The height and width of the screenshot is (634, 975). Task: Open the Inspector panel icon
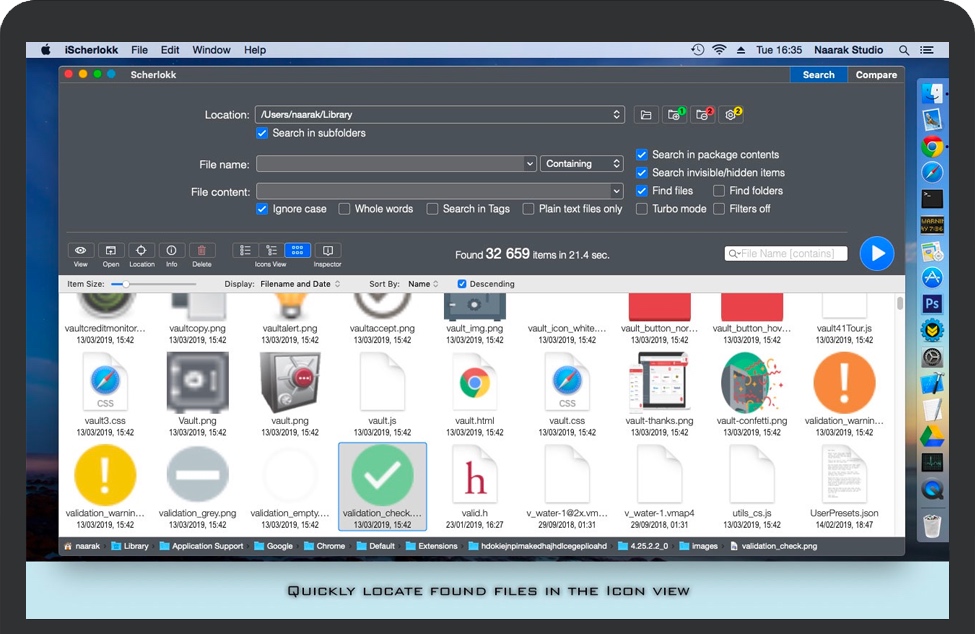(327, 251)
